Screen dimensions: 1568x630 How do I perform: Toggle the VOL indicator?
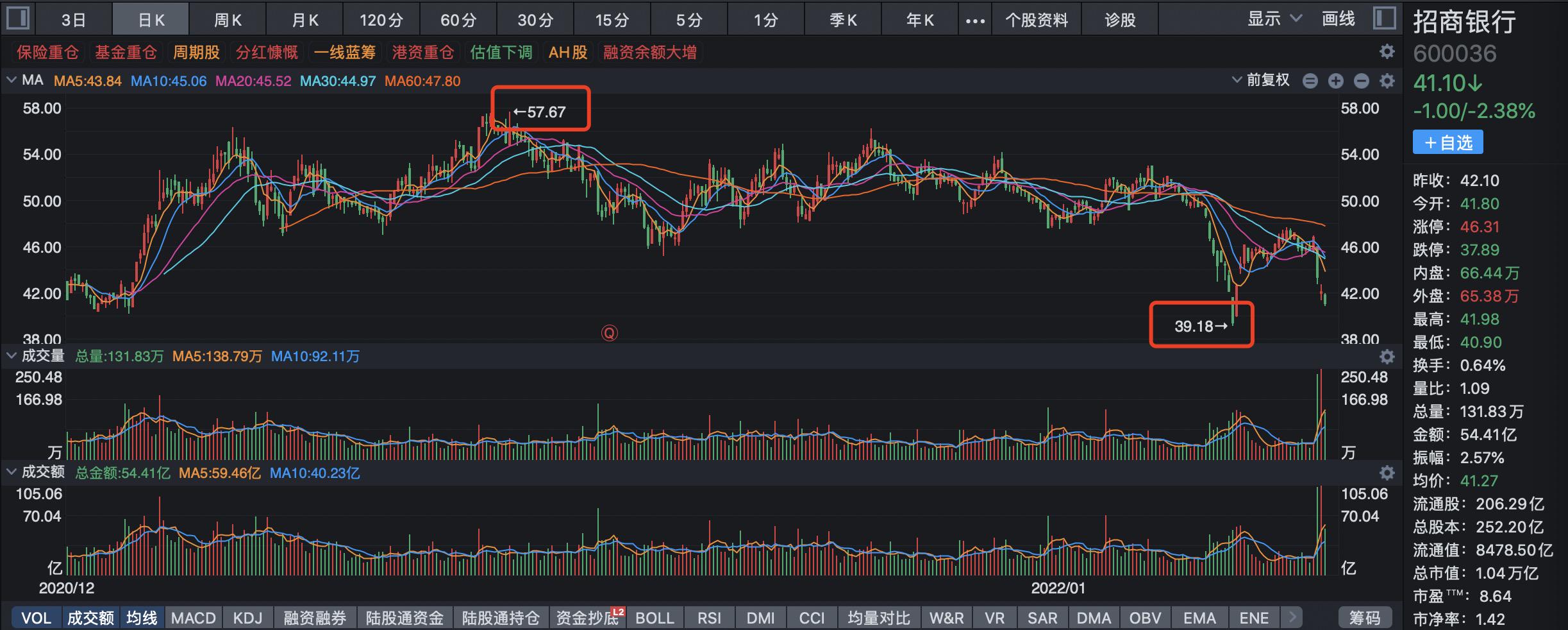coord(37,618)
